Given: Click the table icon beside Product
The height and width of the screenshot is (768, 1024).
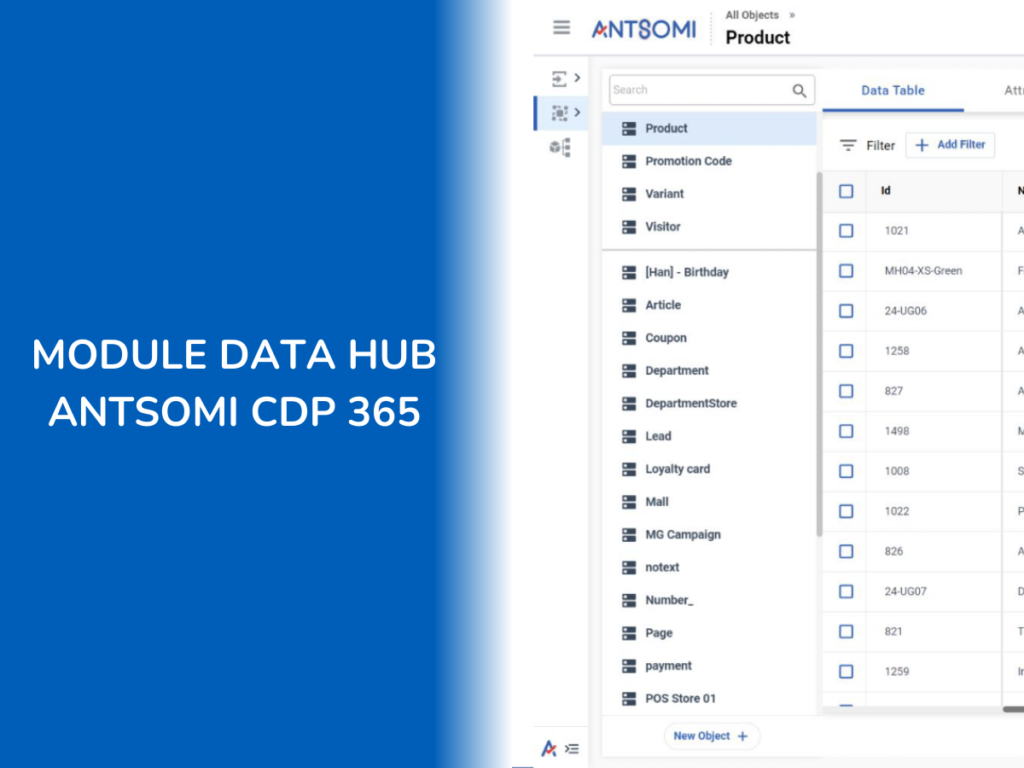Looking at the screenshot, I should tap(629, 129).
